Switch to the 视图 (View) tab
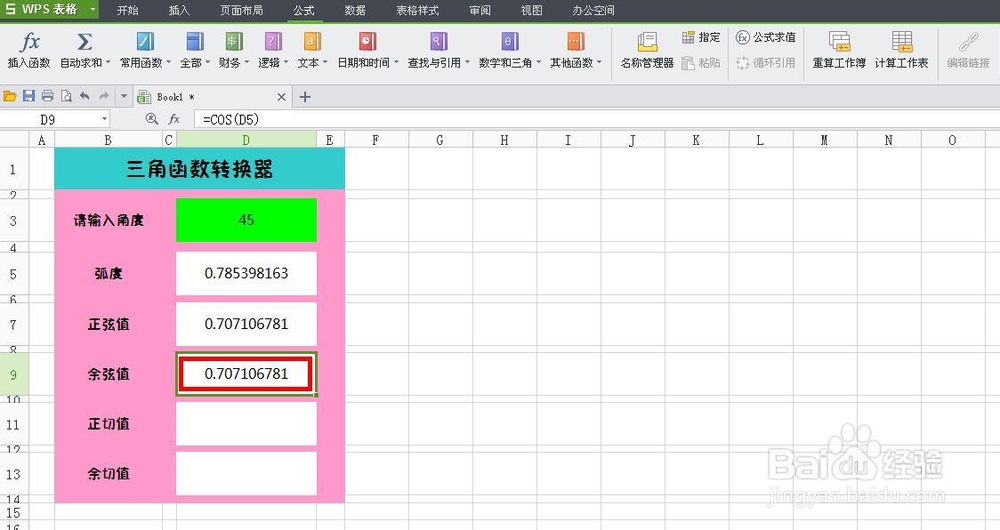 coord(531,10)
